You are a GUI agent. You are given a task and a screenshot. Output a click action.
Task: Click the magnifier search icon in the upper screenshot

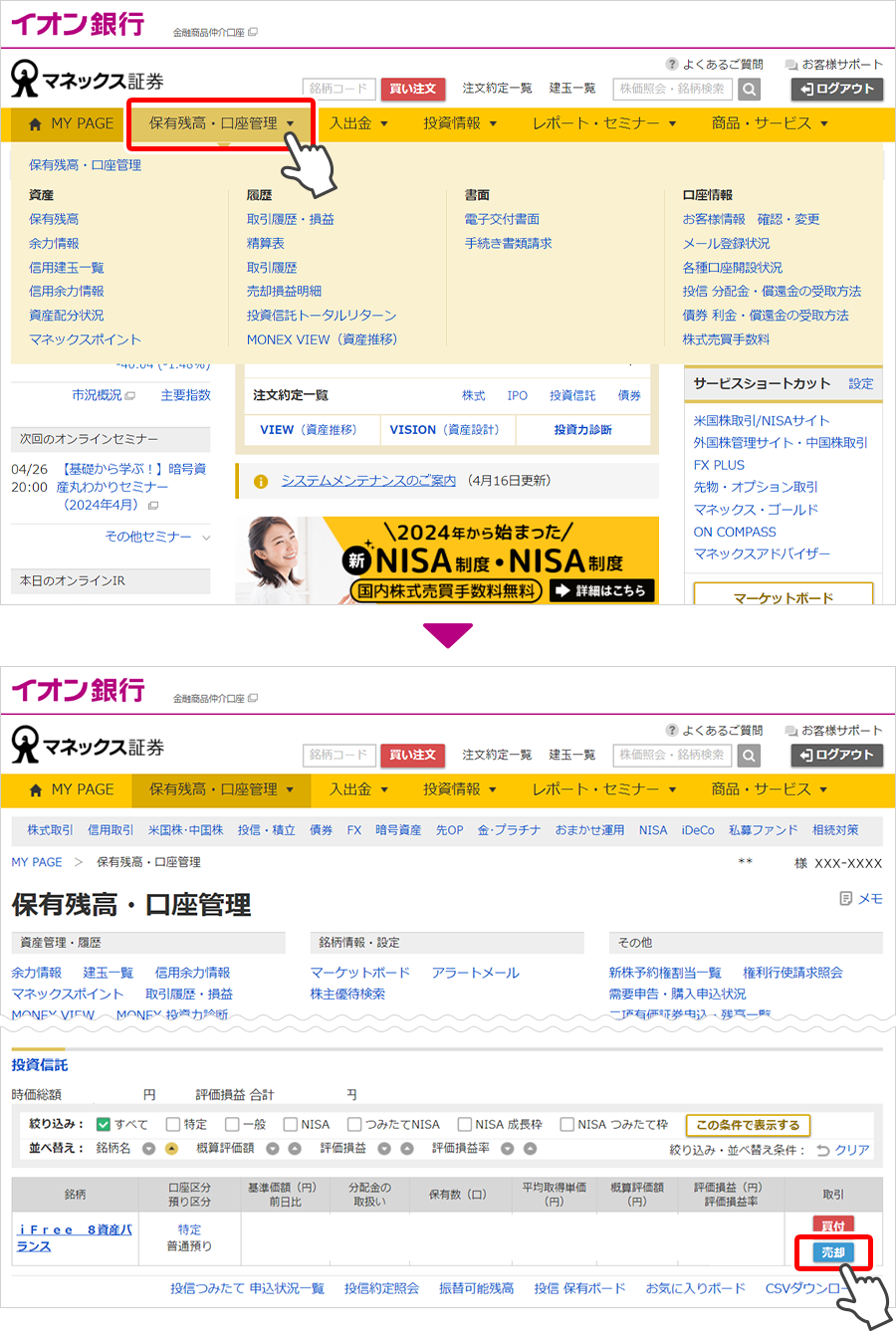click(750, 89)
